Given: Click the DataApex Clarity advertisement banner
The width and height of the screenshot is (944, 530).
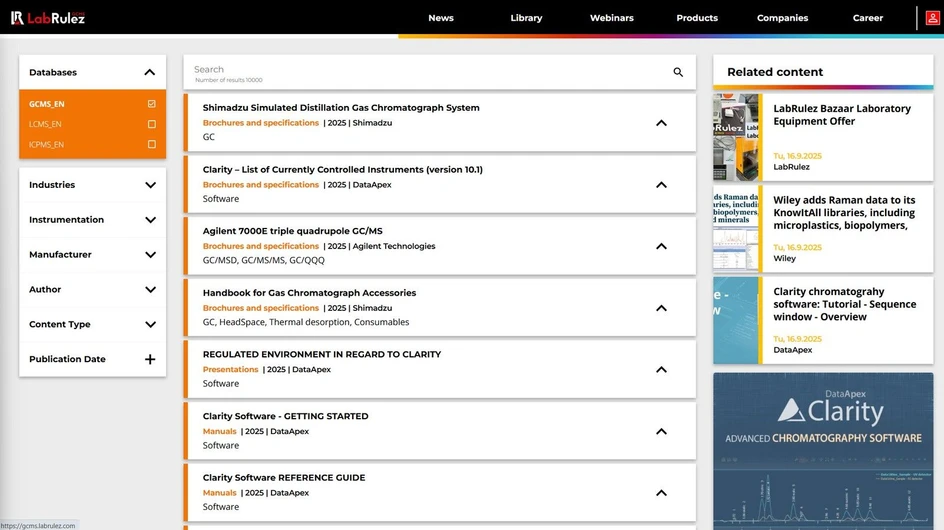Looking at the screenshot, I should point(823,450).
